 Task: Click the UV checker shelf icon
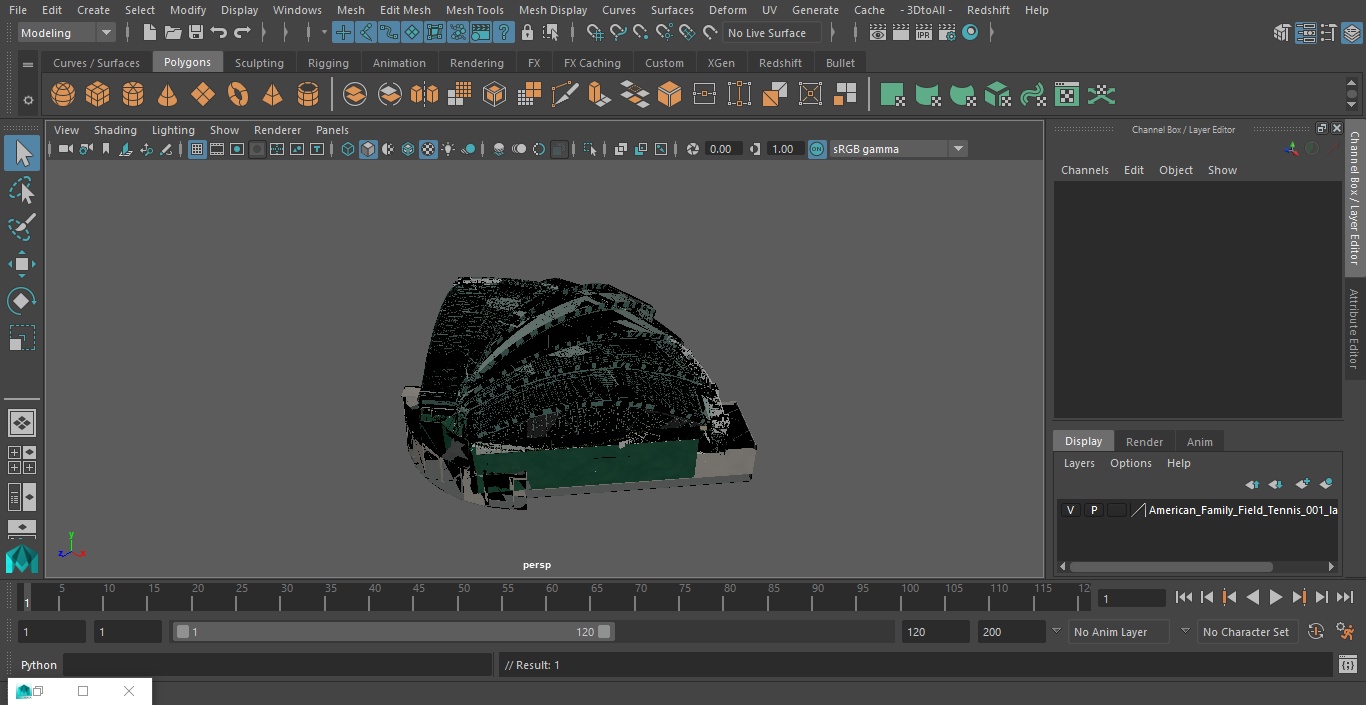click(1067, 95)
